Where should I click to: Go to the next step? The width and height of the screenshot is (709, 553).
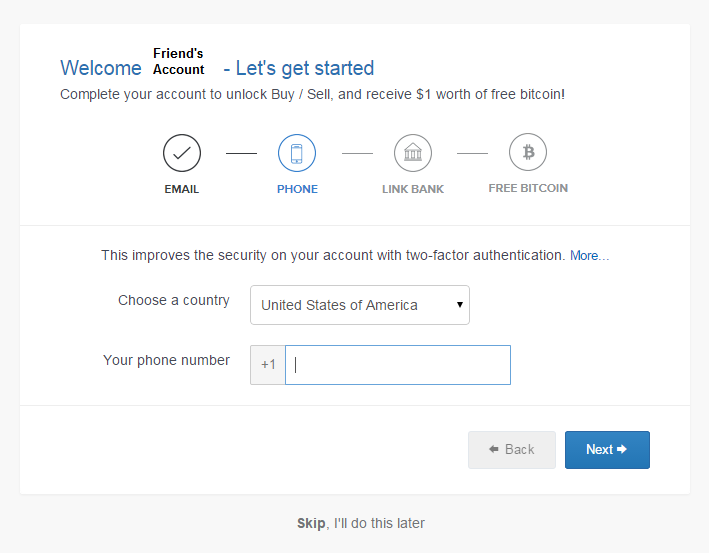pyautogui.click(x=607, y=450)
